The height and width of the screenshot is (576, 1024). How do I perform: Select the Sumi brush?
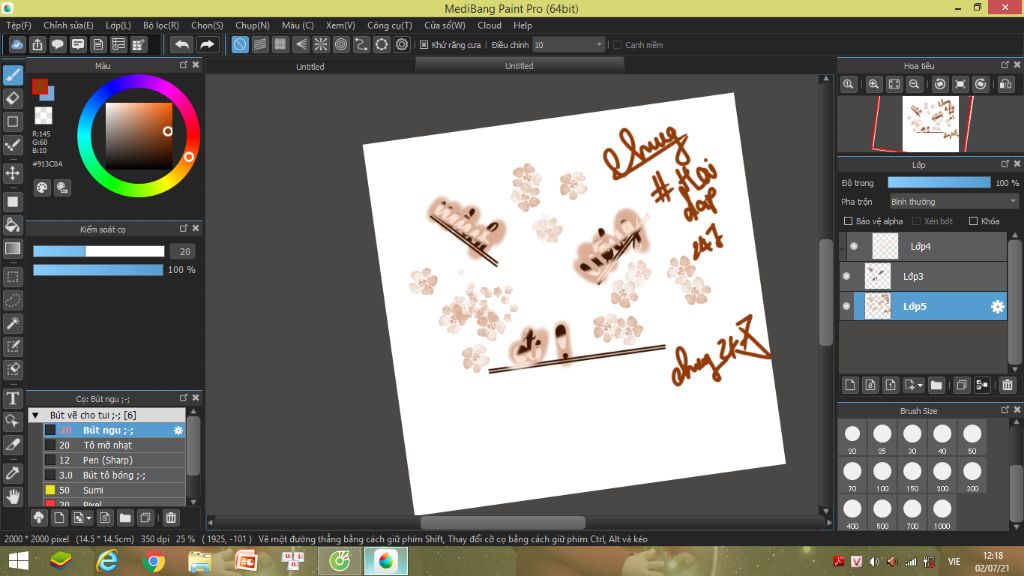[x=114, y=490]
